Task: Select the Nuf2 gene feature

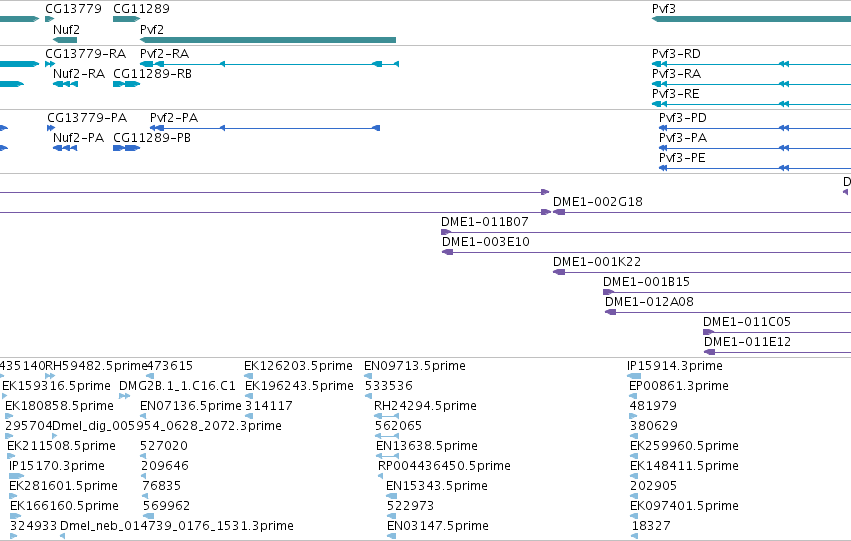Action: [65, 40]
